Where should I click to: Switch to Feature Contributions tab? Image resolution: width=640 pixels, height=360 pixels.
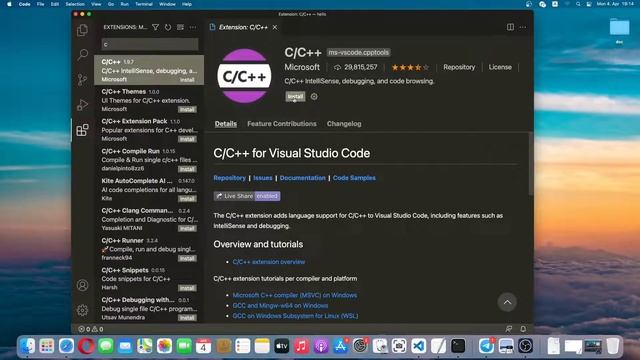point(282,124)
